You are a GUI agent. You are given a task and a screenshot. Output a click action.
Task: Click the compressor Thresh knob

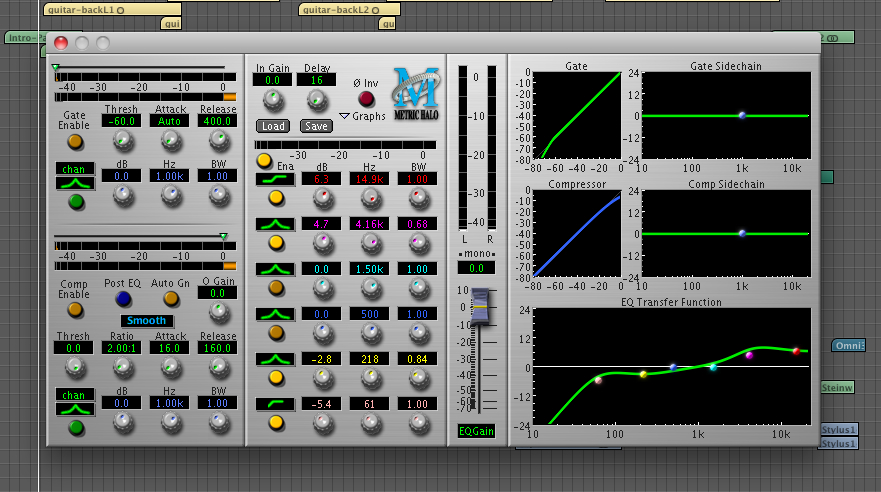point(75,367)
